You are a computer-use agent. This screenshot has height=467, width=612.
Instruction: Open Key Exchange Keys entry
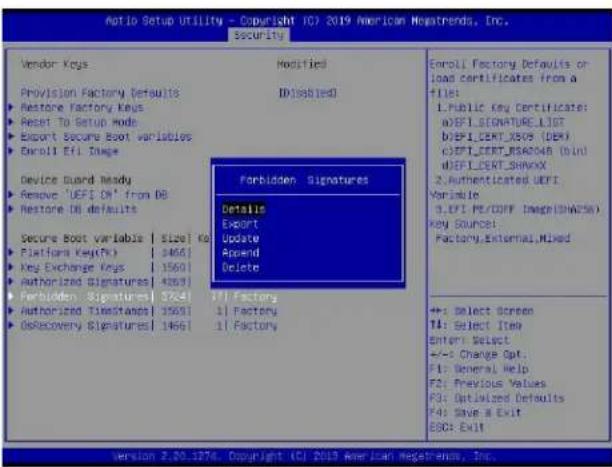72,267
